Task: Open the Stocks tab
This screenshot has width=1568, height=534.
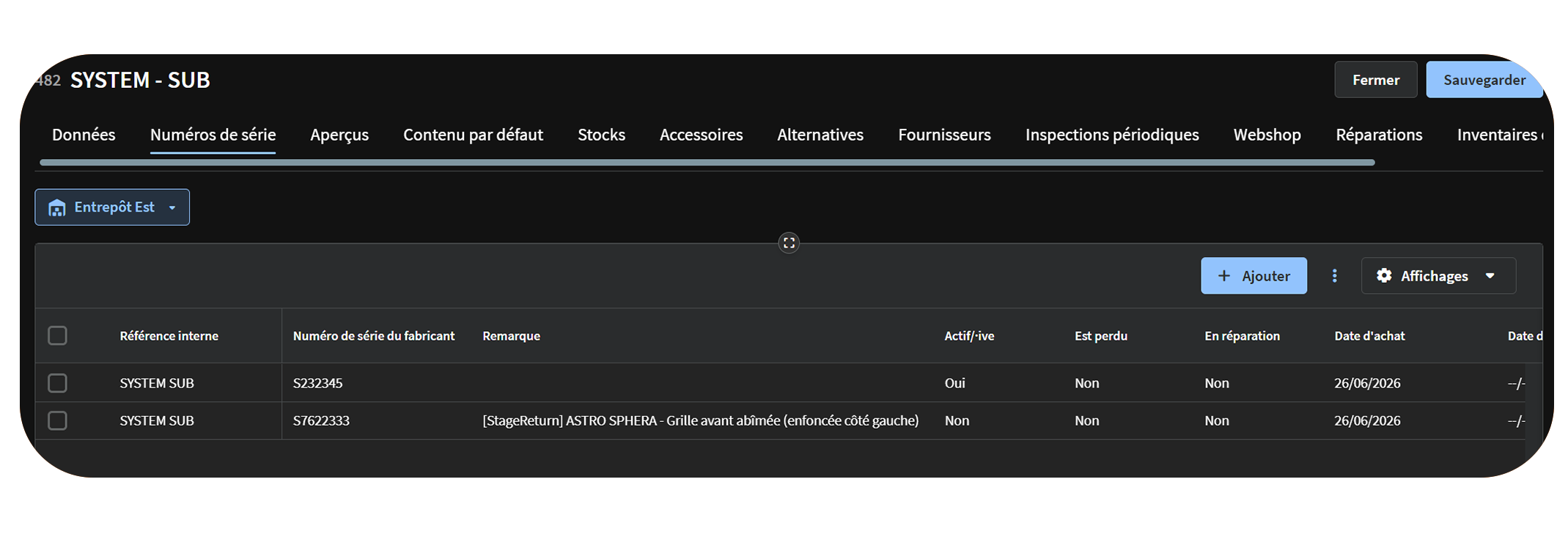Action: click(x=601, y=135)
